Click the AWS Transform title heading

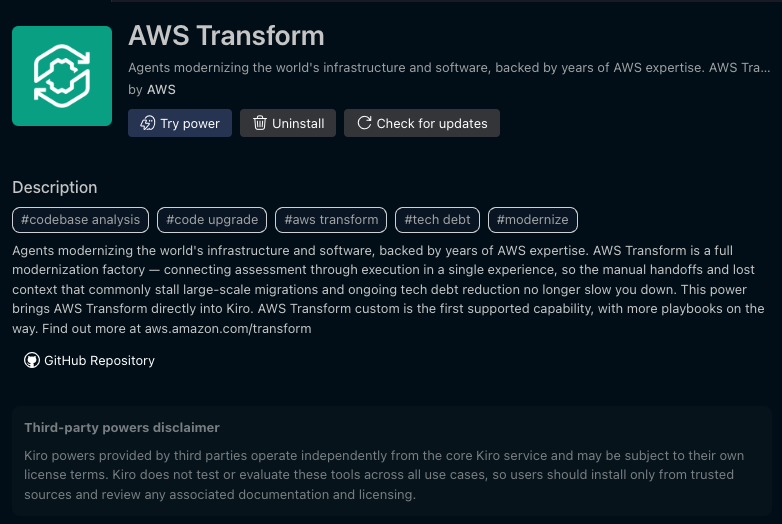click(226, 36)
